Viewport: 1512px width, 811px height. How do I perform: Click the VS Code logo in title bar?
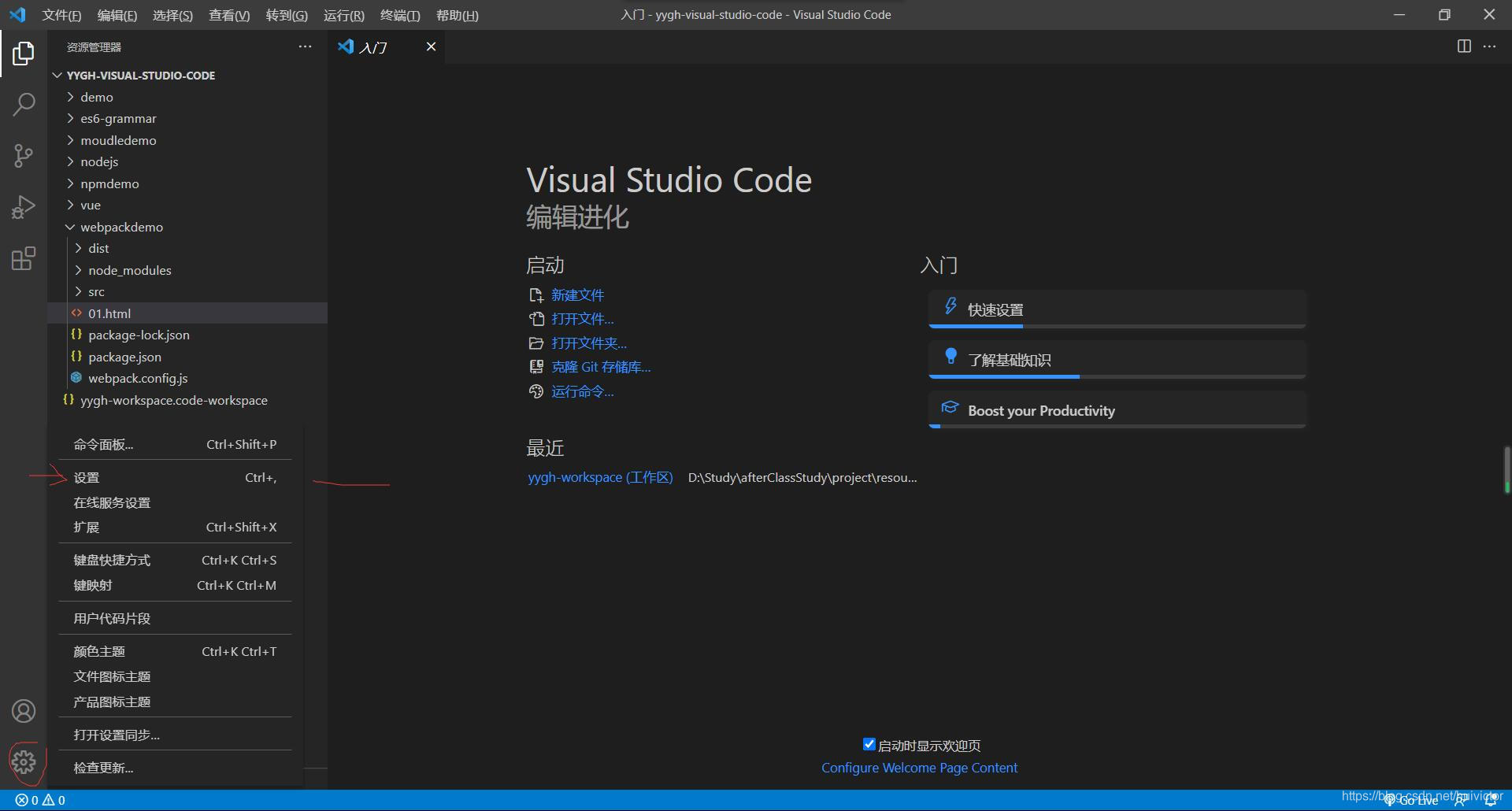pyautogui.click(x=17, y=15)
